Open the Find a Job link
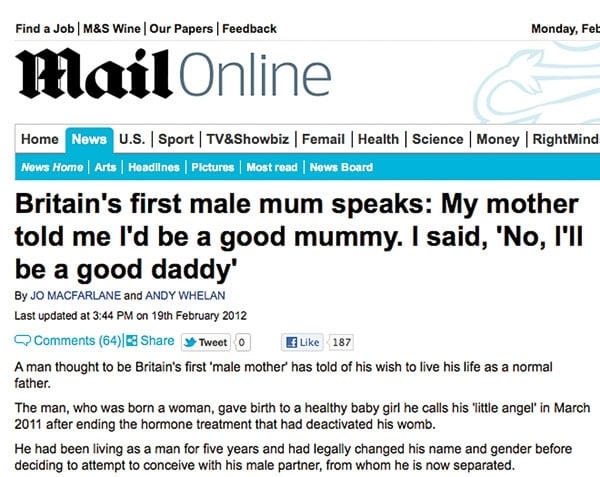 (45, 28)
